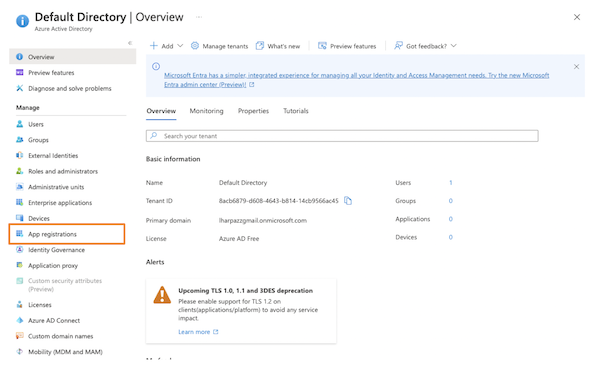Open Enterprise applications menu item
Viewport: 600px width, 370px height.
60,203
